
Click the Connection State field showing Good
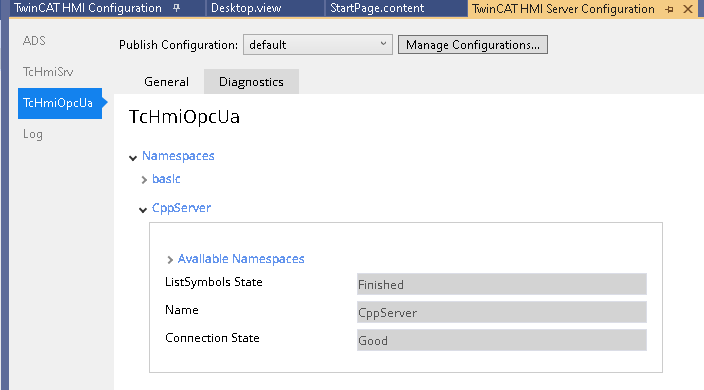(x=502, y=340)
